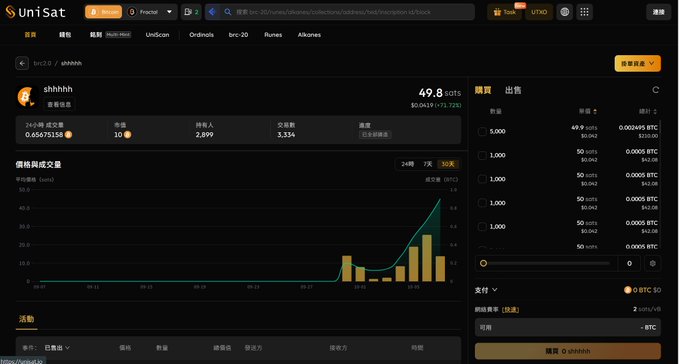Click the shhhhh token Bitcoin avatar
Image resolution: width=679 pixels, height=364 pixels.
click(26, 97)
